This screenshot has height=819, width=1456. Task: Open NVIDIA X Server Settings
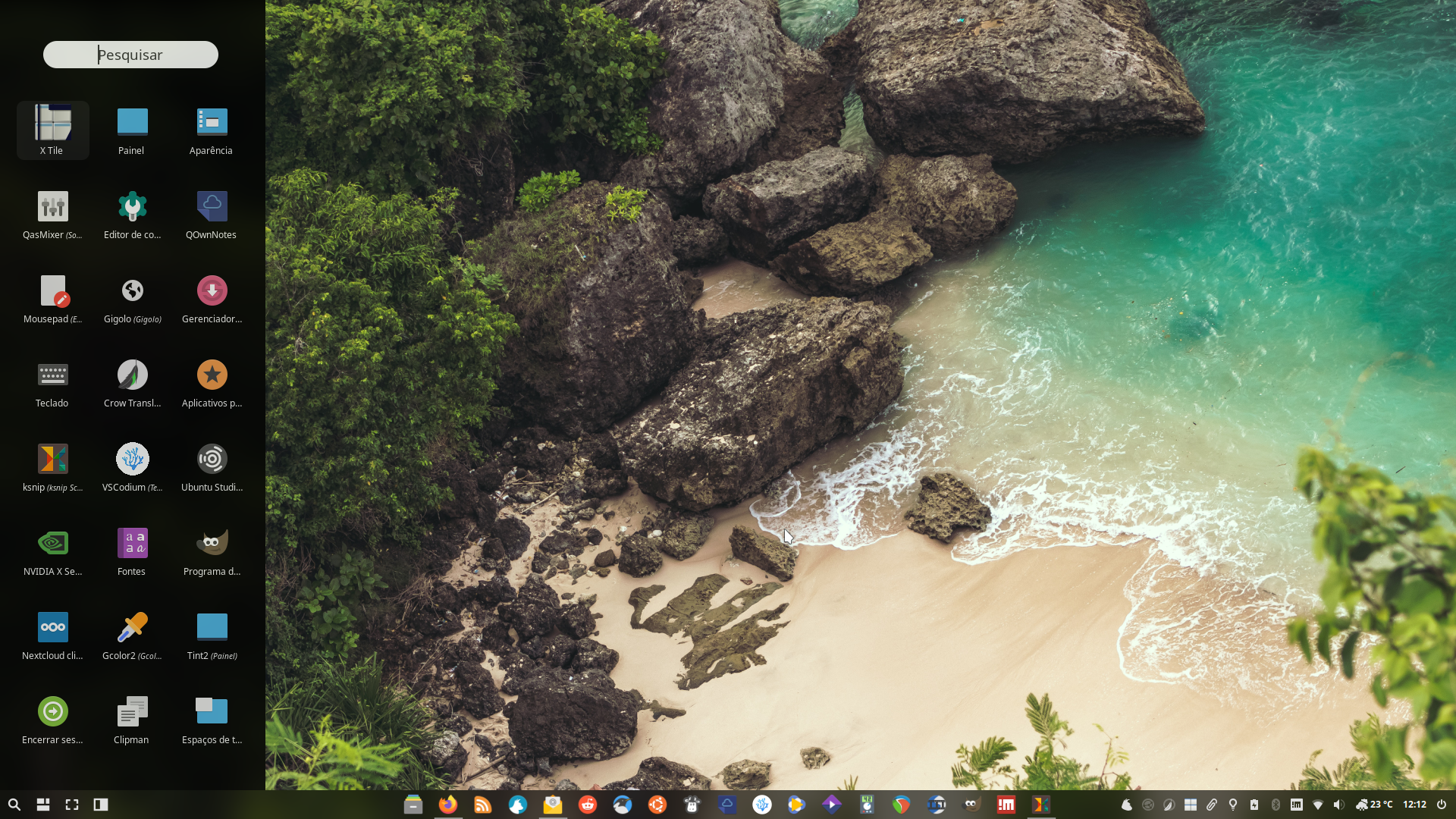[x=52, y=551]
